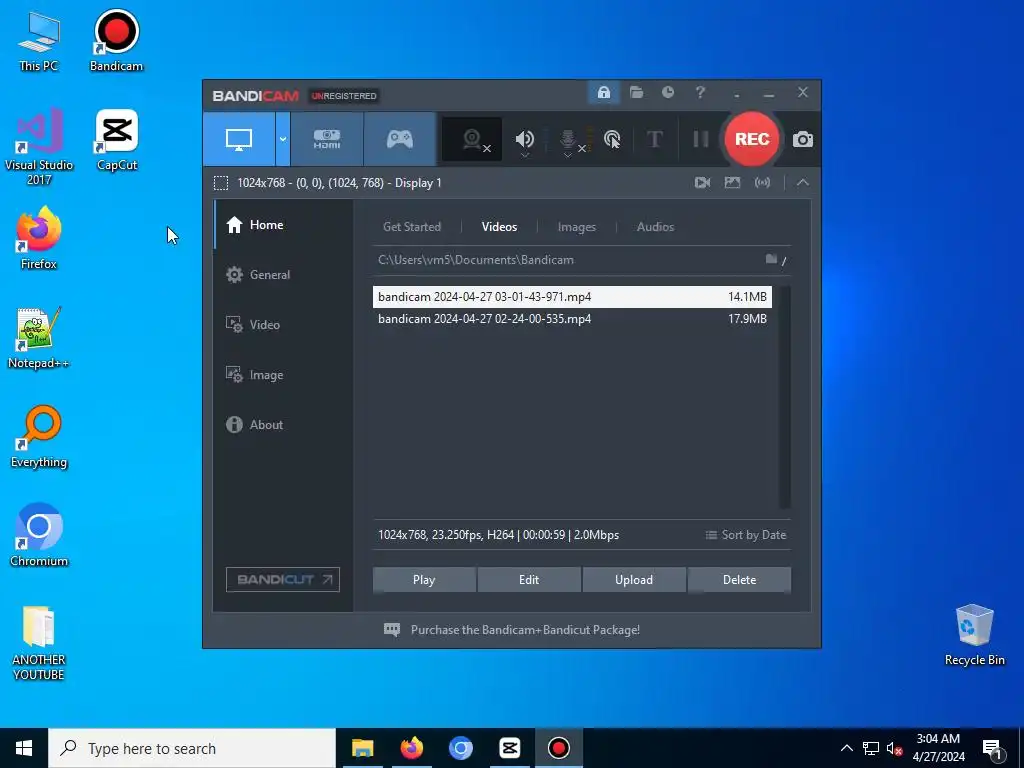Click CapCut icon on taskbar
This screenshot has width=1024, height=768.
tap(509, 748)
